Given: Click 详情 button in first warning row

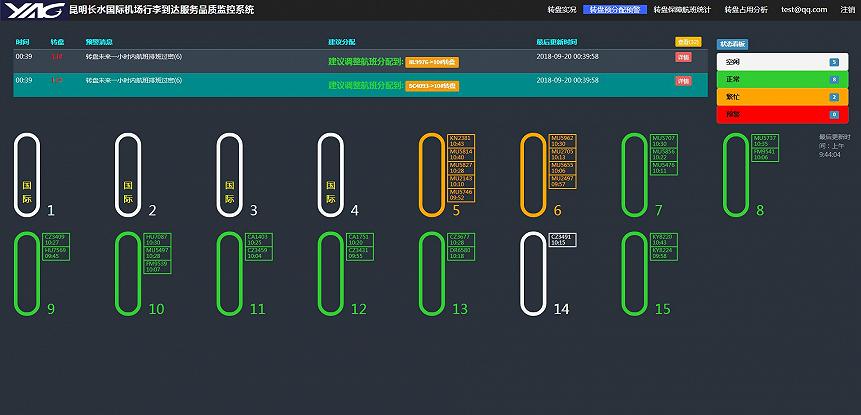Looking at the screenshot, I should tap(683, 57).
